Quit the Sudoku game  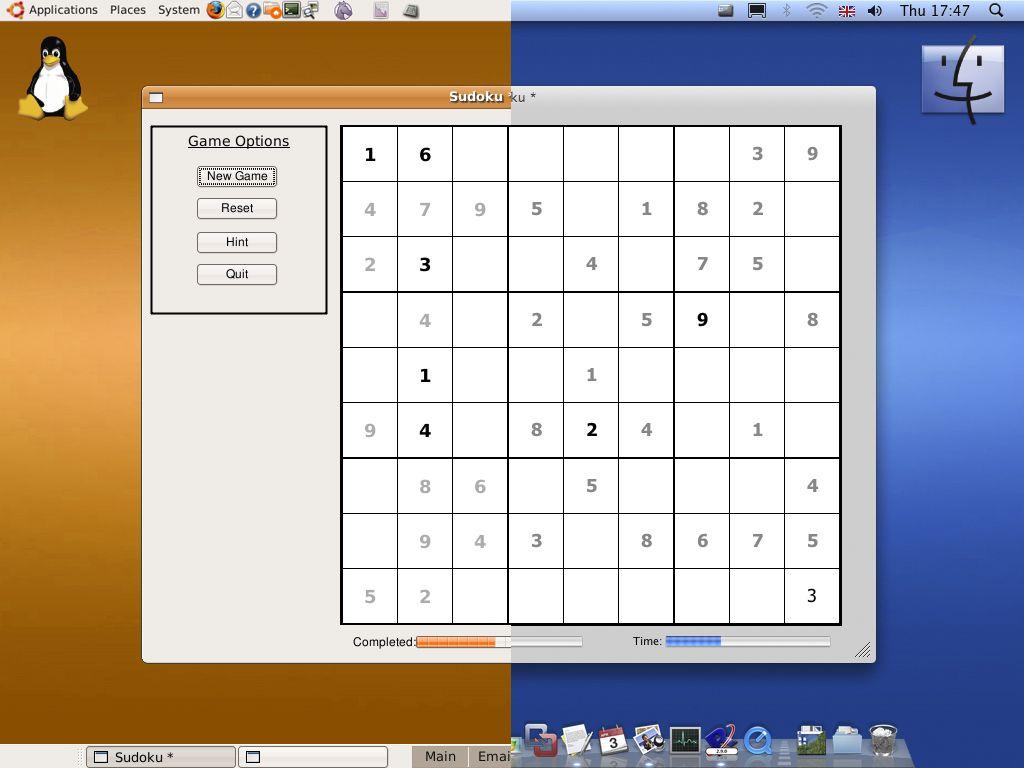click(237, 274)
